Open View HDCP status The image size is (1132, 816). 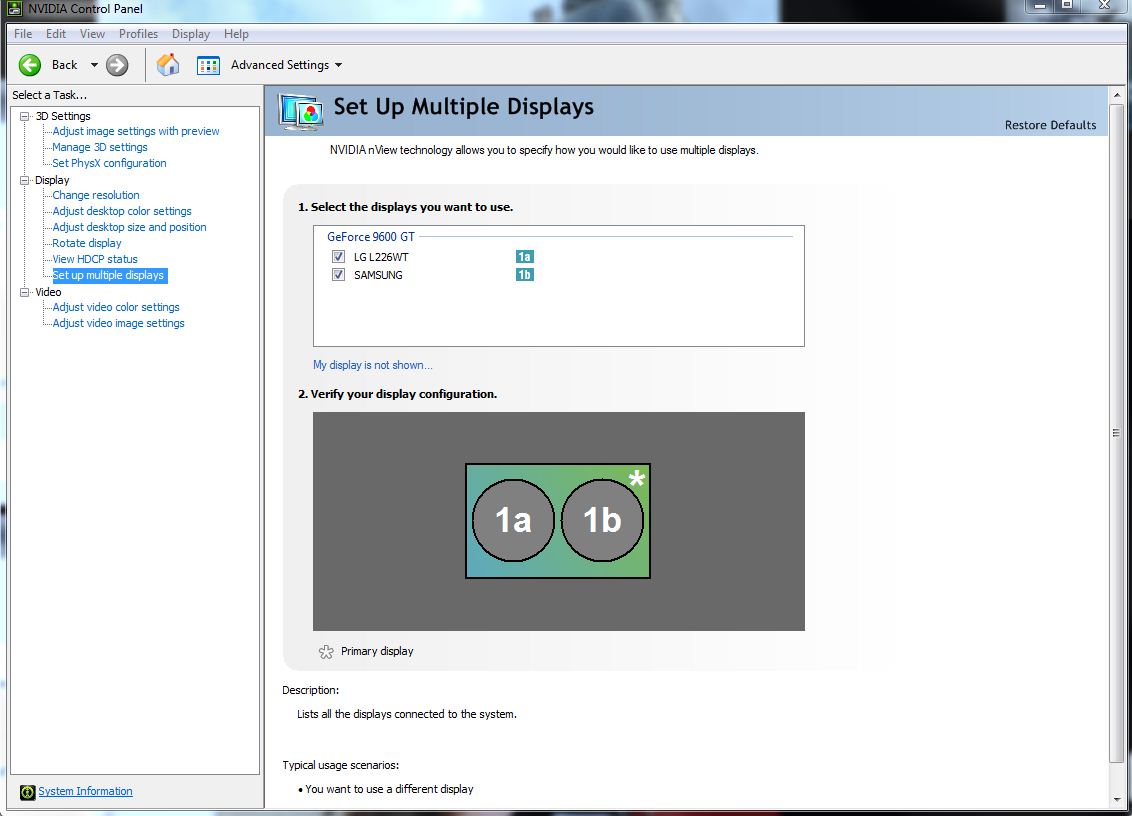pyautogui.click(x=95, y=259)
